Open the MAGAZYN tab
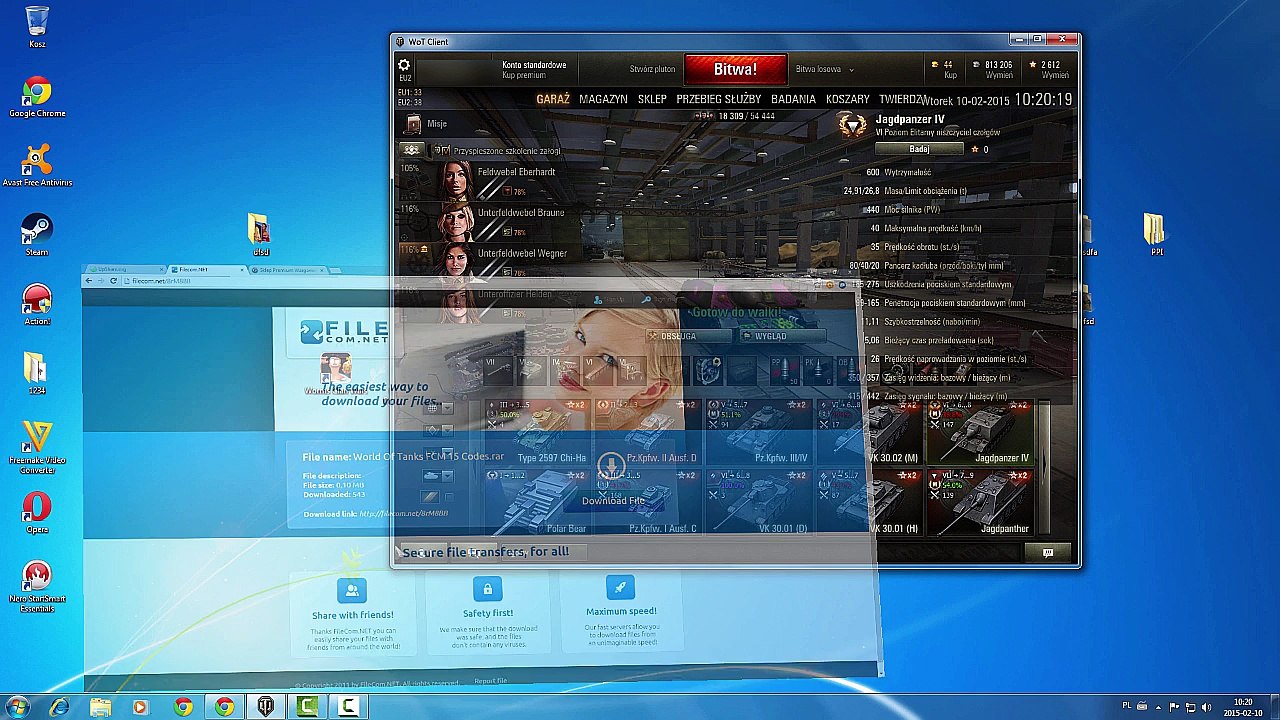Image resolution: width=1280 pixels, height=720 pixels. 603,100
